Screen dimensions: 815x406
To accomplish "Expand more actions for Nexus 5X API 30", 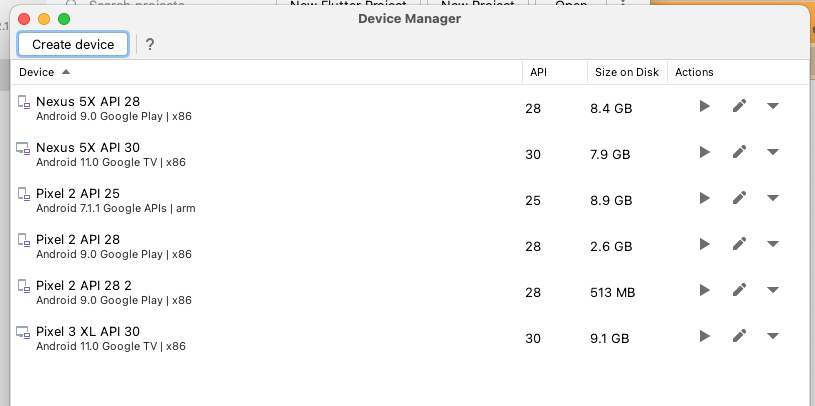I will pos(772,152).
